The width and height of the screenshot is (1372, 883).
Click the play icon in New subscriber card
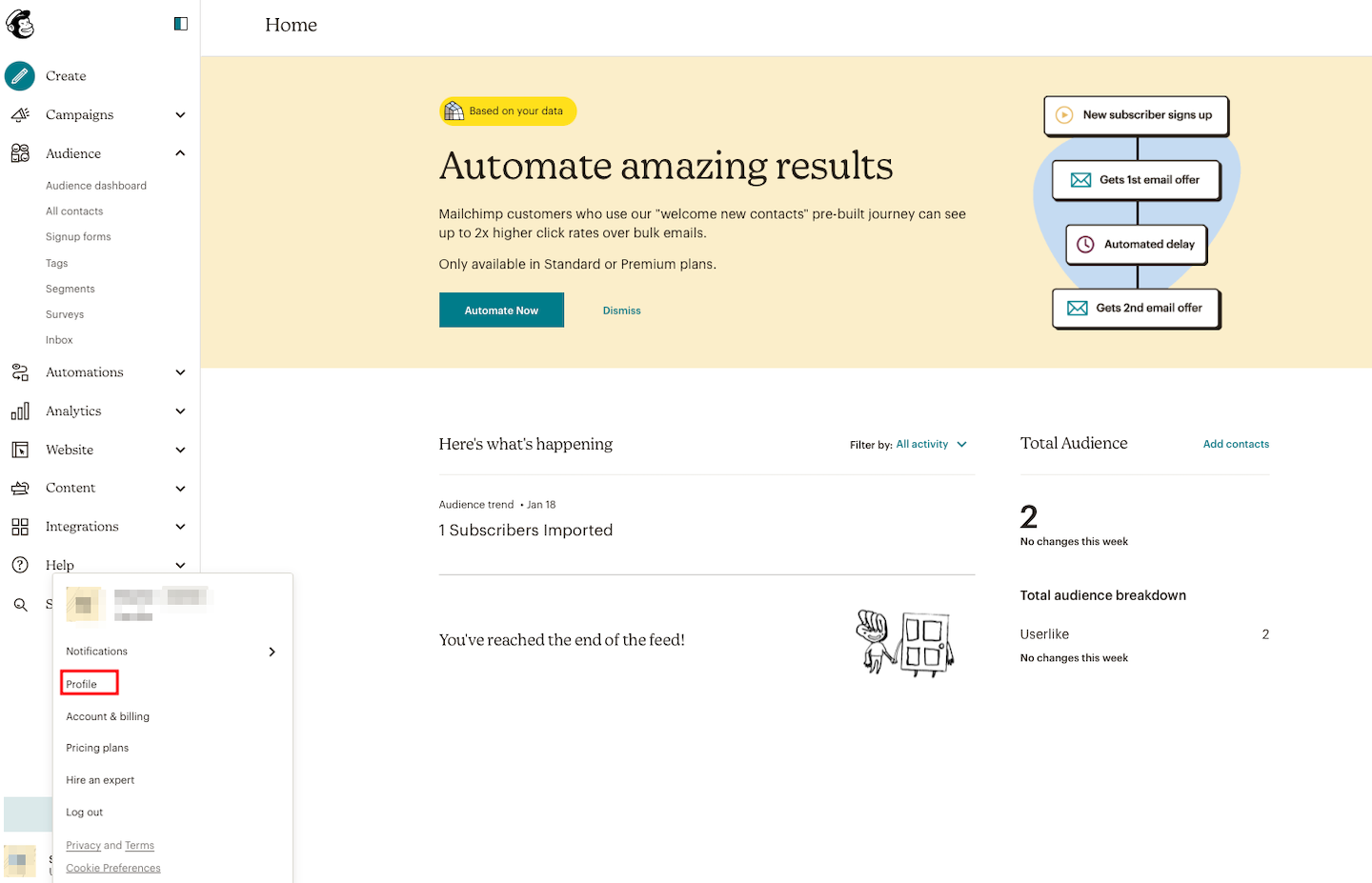click(1064, 115)
